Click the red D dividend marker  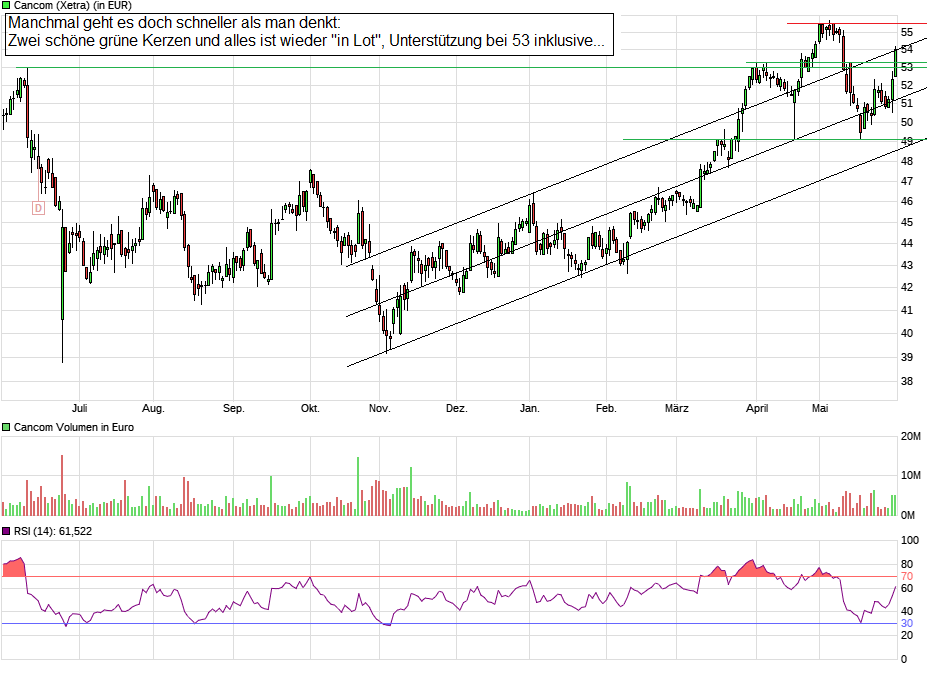(x=38, y=208)
